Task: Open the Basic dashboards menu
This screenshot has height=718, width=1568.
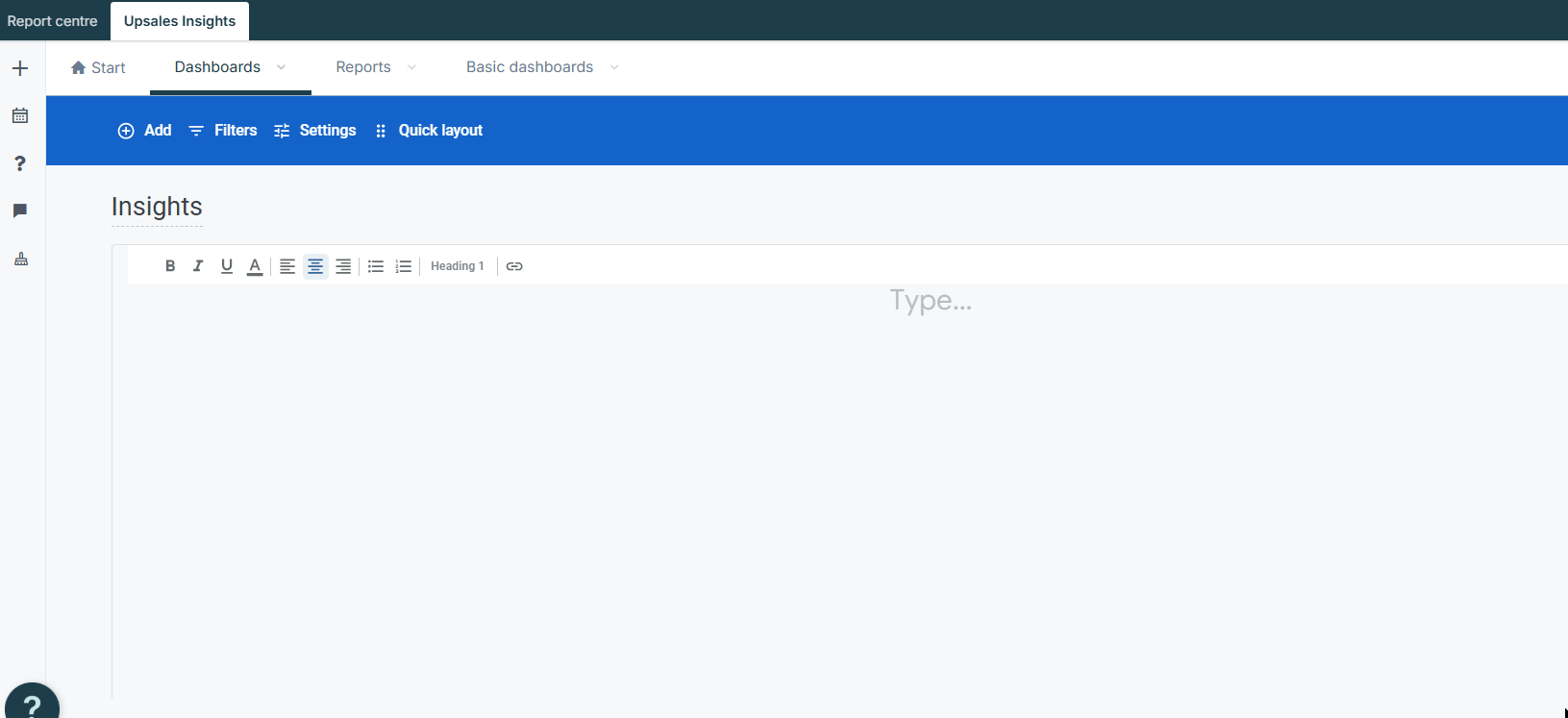Action: (x=530, y=67)
